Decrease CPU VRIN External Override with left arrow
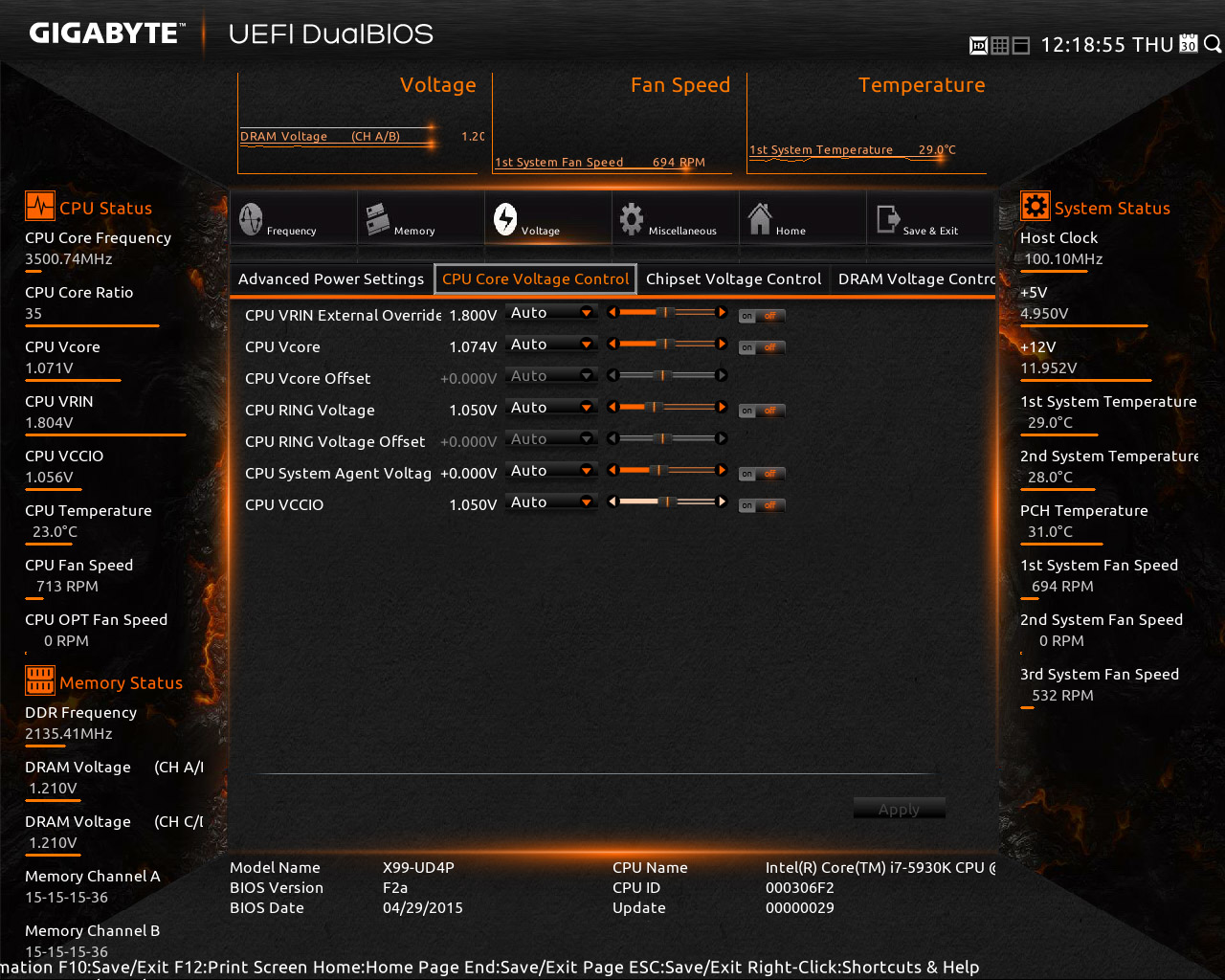 613,312
